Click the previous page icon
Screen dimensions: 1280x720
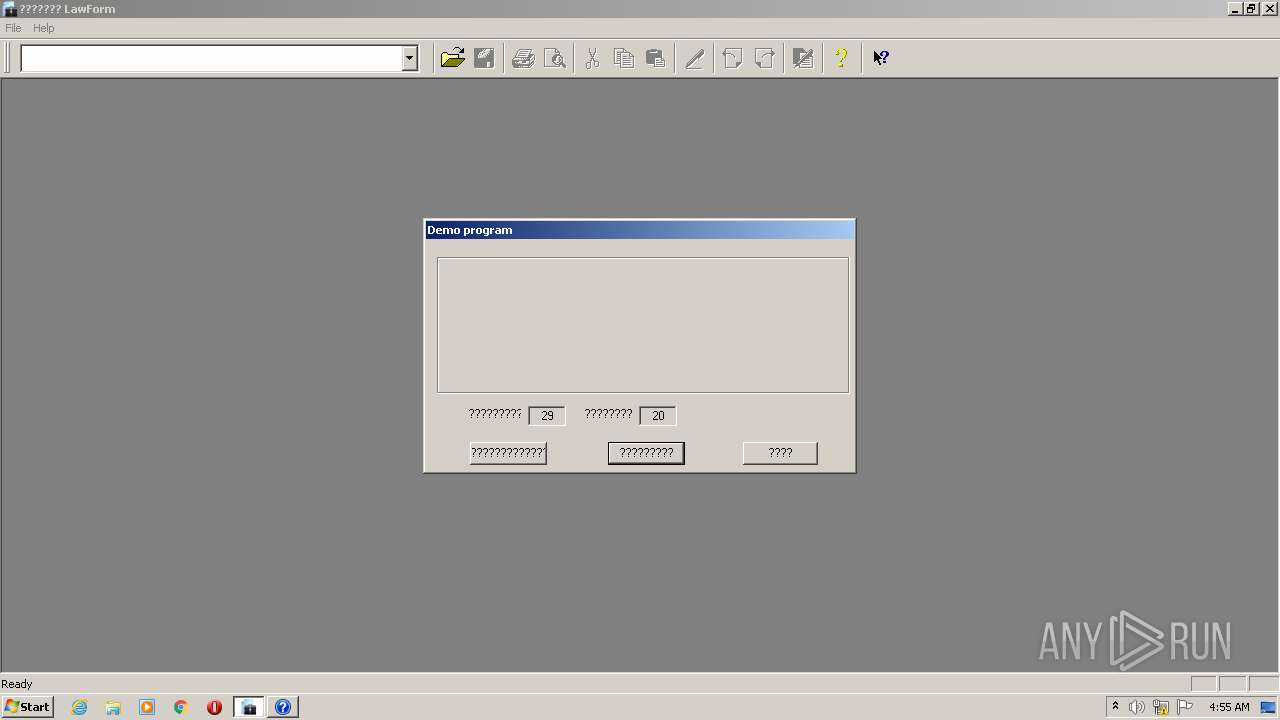732,58
